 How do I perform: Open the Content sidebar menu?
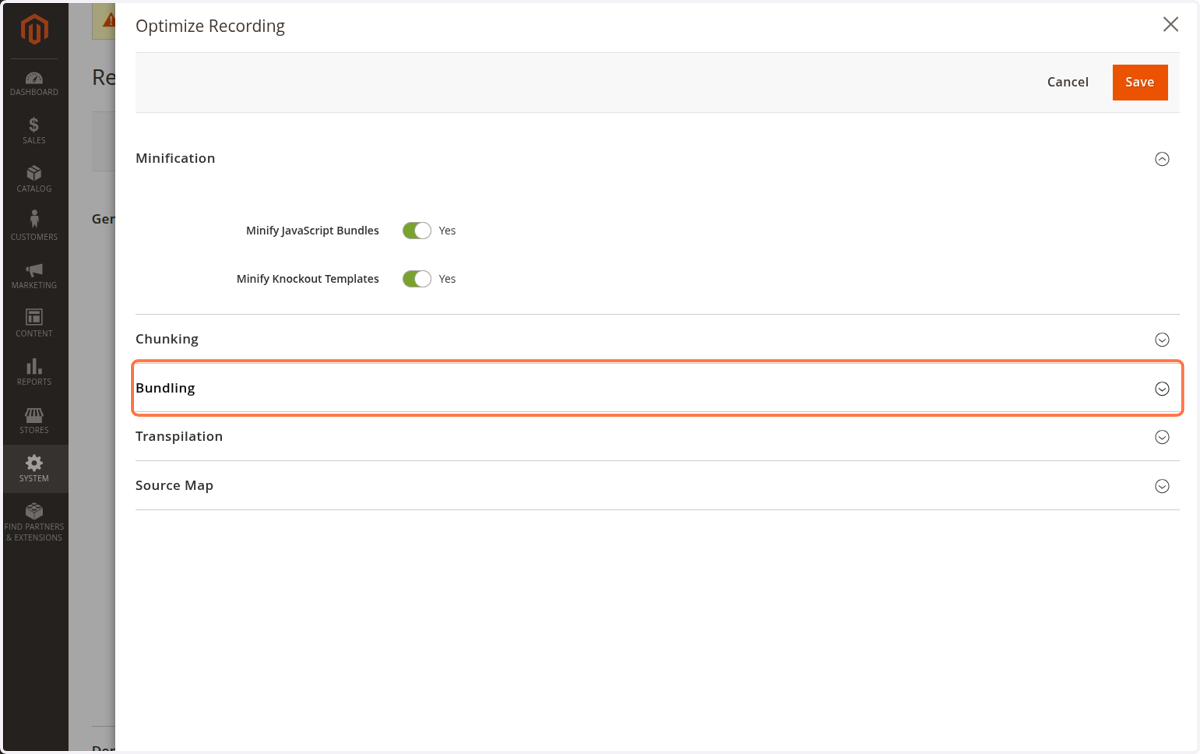click(x=34, y=323)
